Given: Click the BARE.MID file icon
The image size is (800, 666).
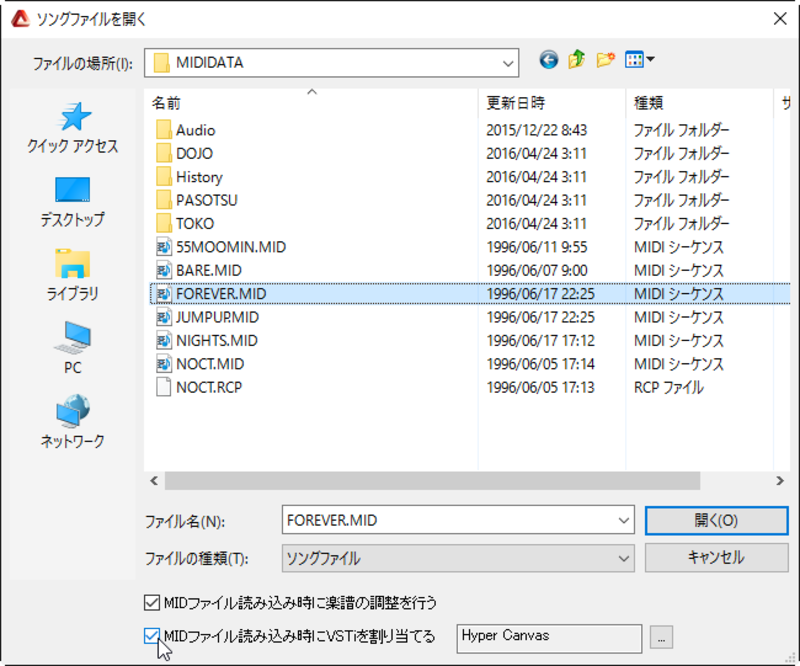Looking at the screenshot, I should [x=163, y=270].
